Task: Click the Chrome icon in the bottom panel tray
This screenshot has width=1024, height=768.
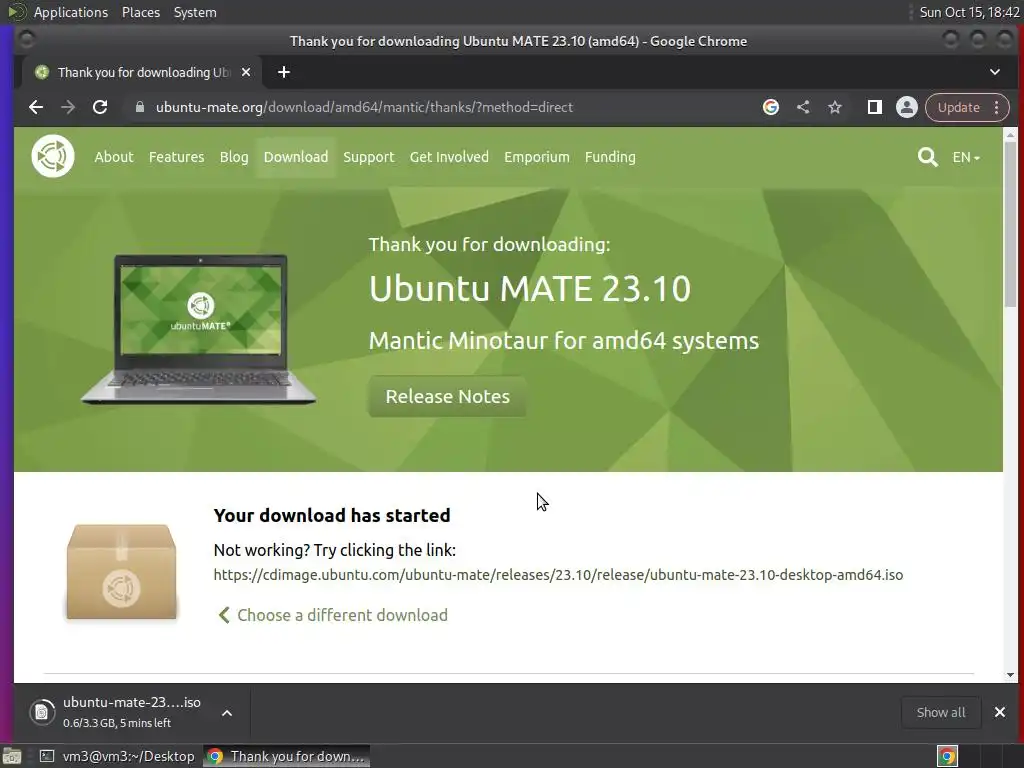Action: (948, 756)
